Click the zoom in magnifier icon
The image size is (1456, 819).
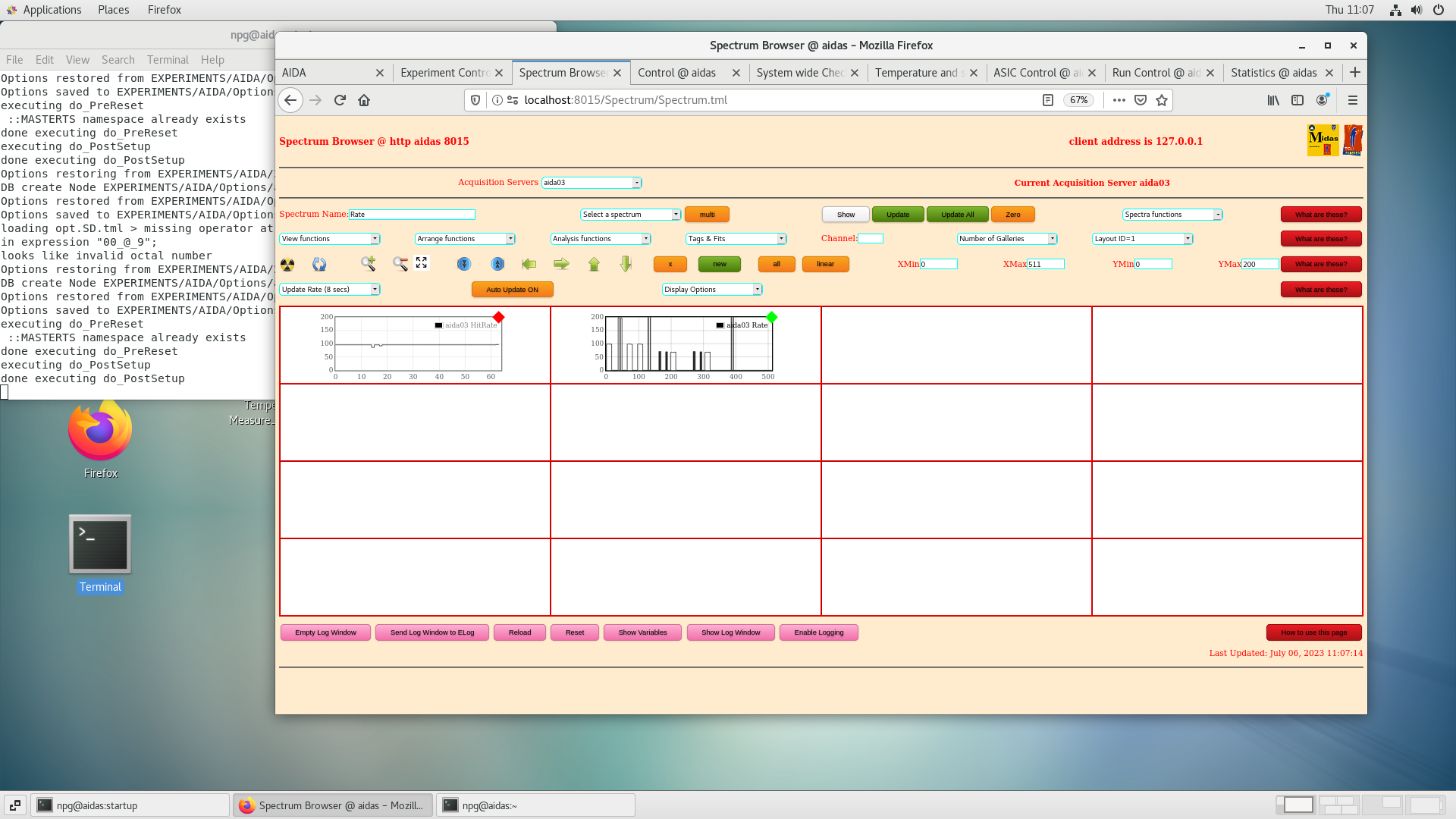tap(368, 264)
